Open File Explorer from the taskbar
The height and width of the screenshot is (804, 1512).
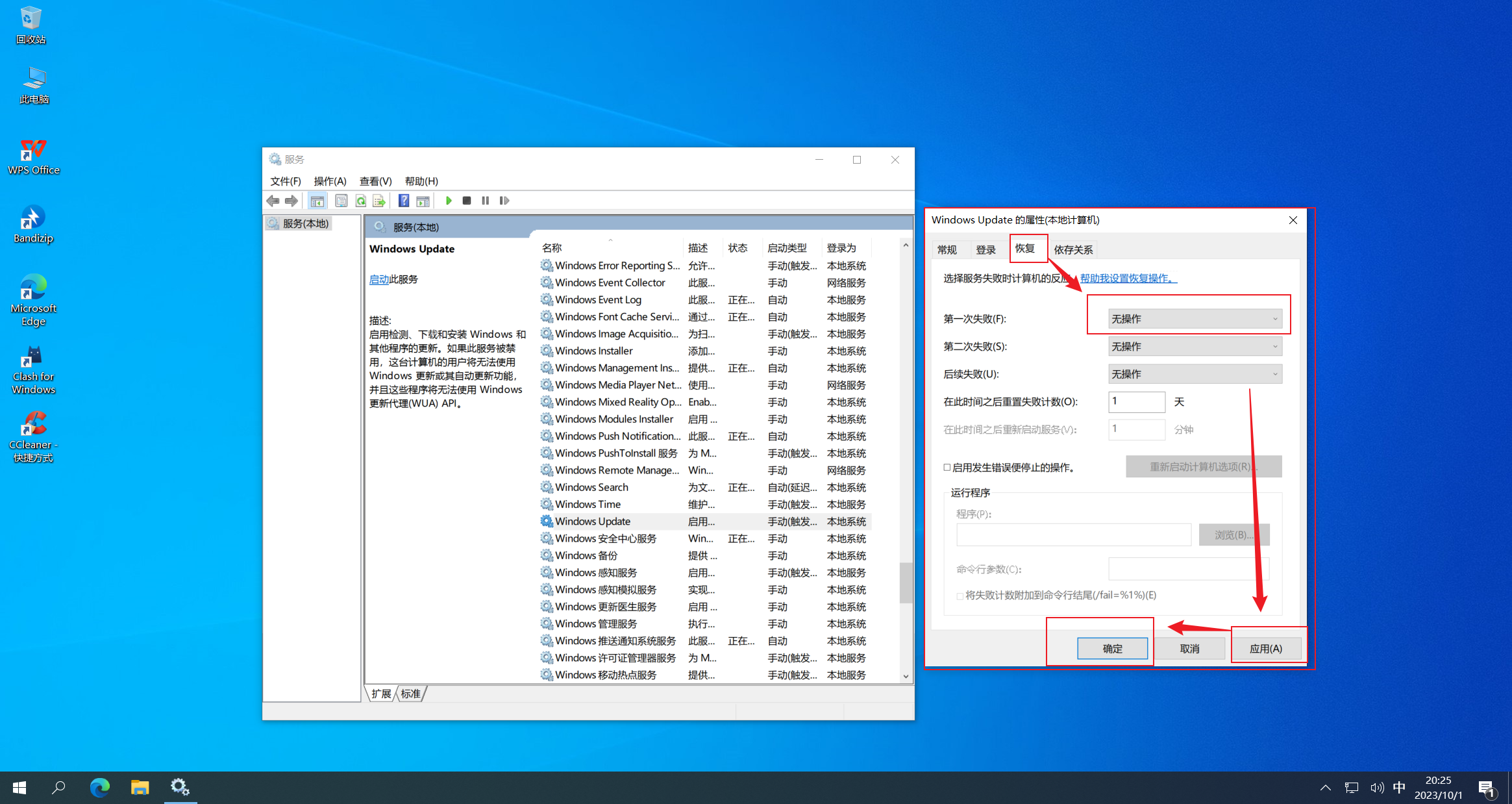(140, 788)
